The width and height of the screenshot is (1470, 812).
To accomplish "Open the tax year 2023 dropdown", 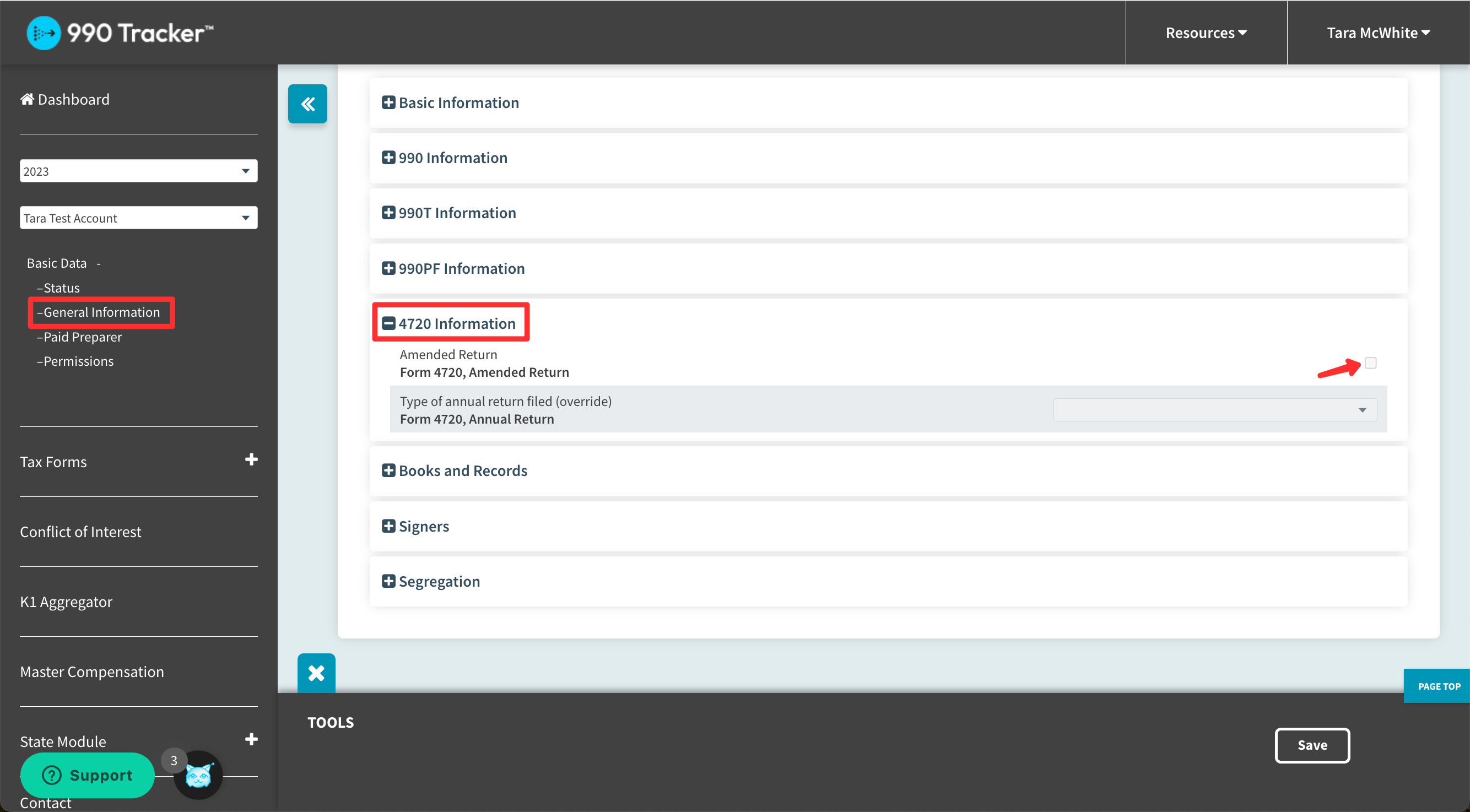I will coord(138,171).
